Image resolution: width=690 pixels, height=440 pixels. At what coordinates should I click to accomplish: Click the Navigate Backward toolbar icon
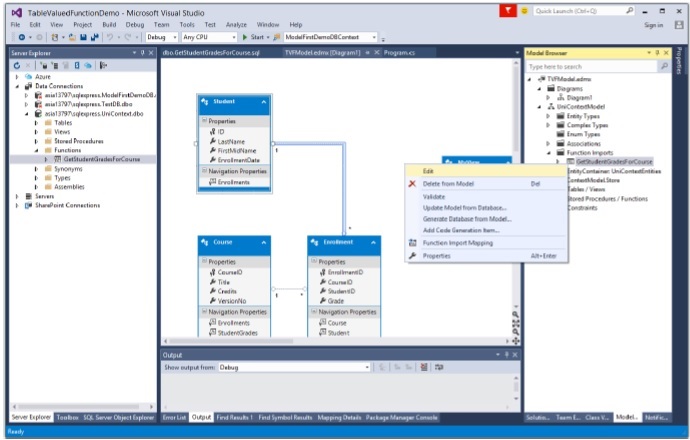coord(21,37)
